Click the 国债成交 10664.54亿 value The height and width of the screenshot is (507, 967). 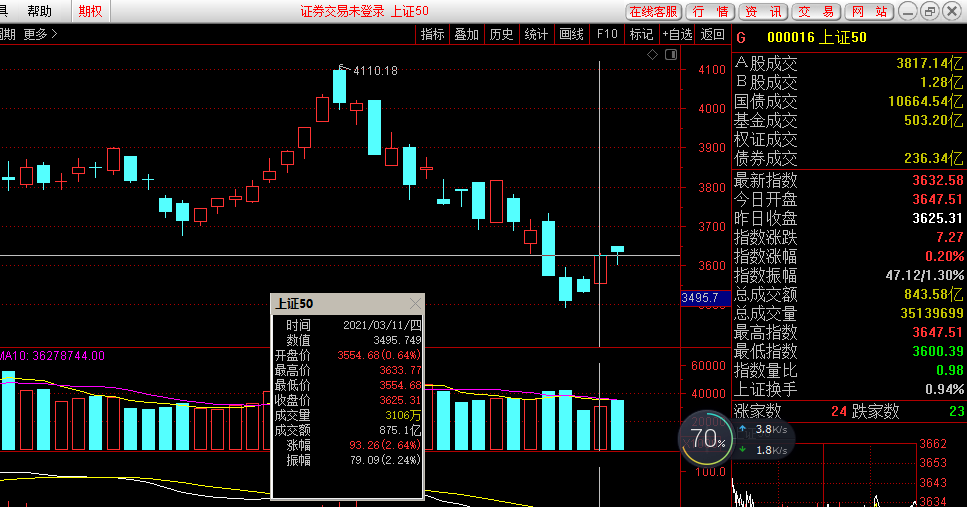pos(926,101)
